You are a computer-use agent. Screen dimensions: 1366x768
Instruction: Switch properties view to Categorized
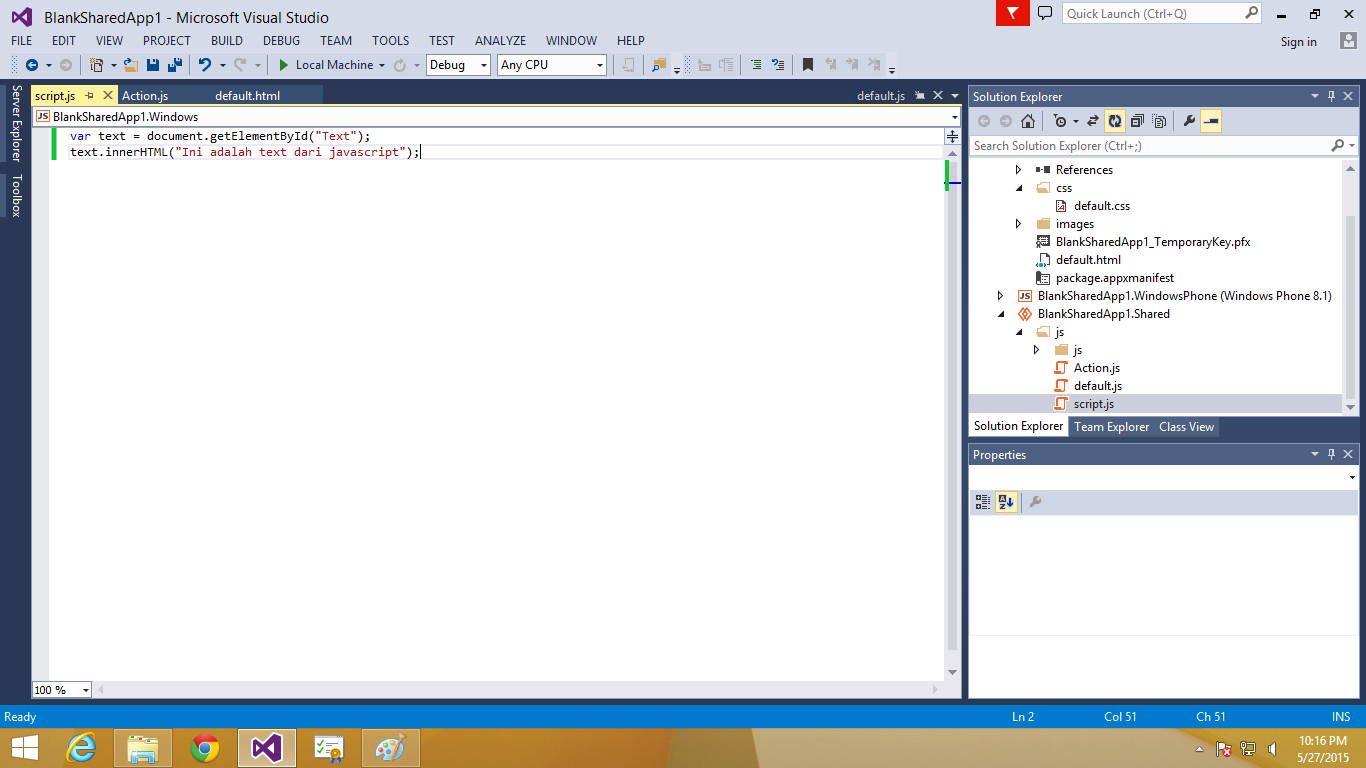pyautogui.click(x=982, y=502)
